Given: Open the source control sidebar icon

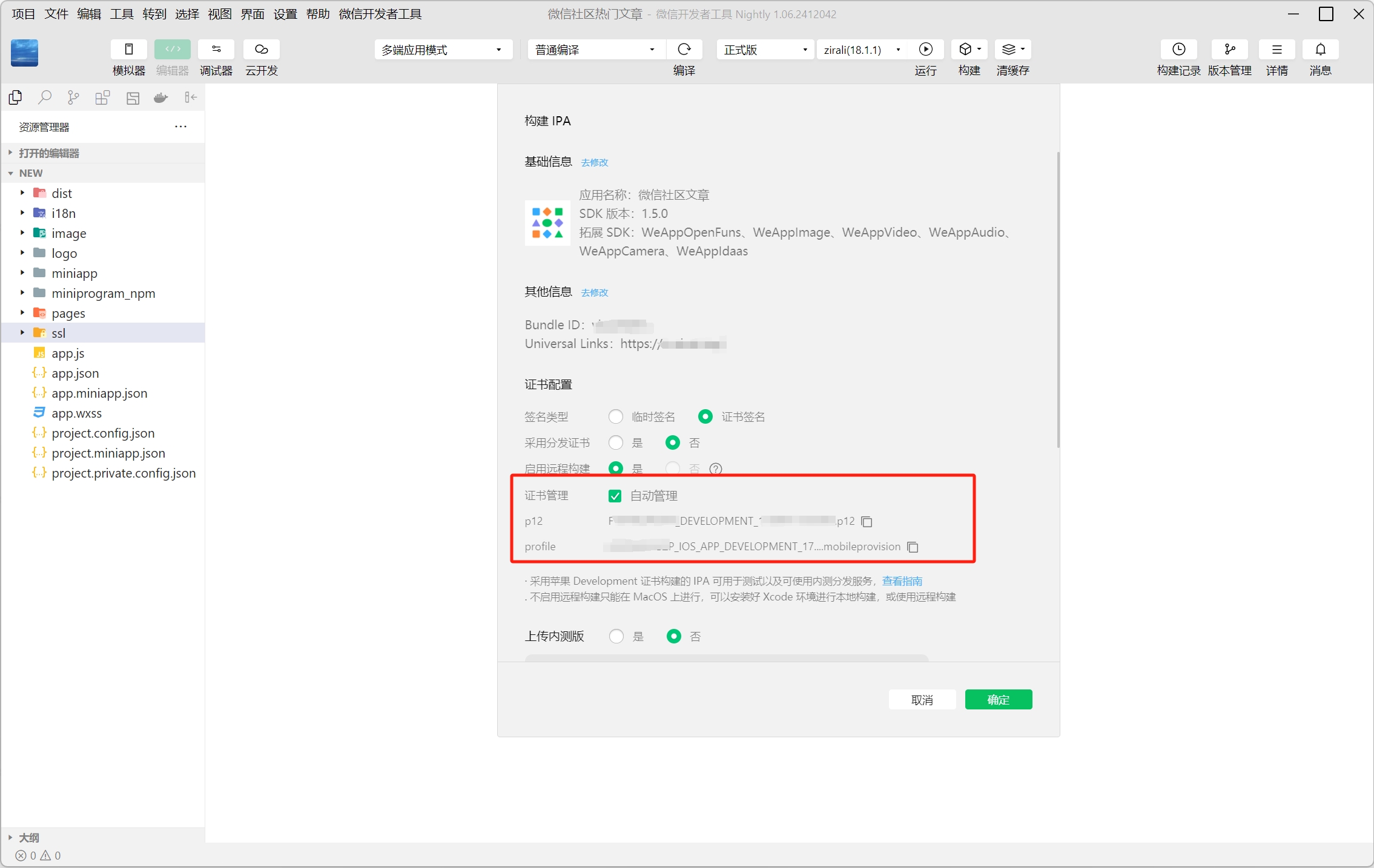Looking at the screenshot, I should click(73, 97).
